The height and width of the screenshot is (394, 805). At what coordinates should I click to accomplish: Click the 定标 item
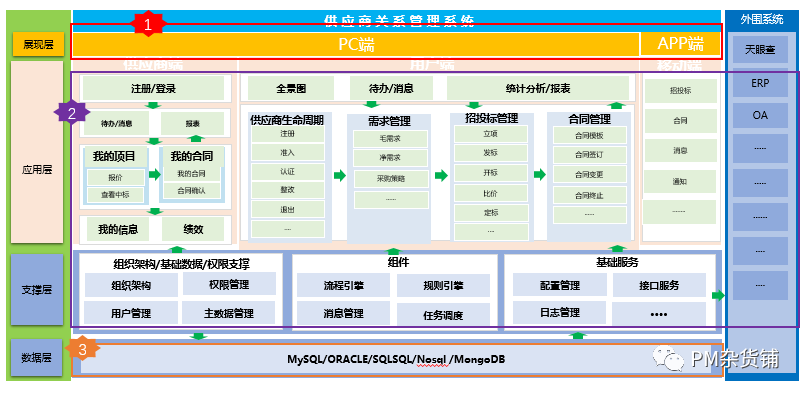(x=491, y=212)
